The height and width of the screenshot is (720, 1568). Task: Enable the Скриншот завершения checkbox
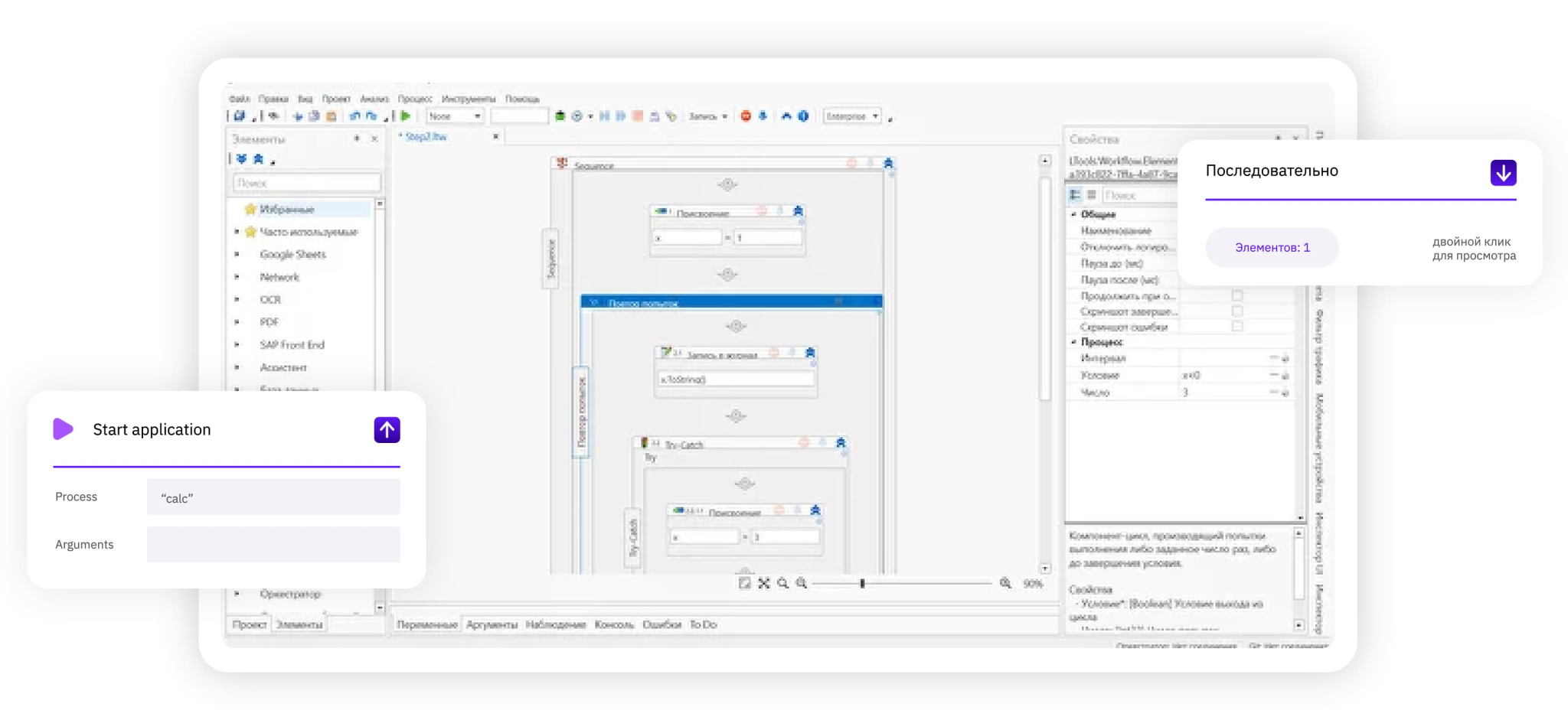pos(1236,311)
